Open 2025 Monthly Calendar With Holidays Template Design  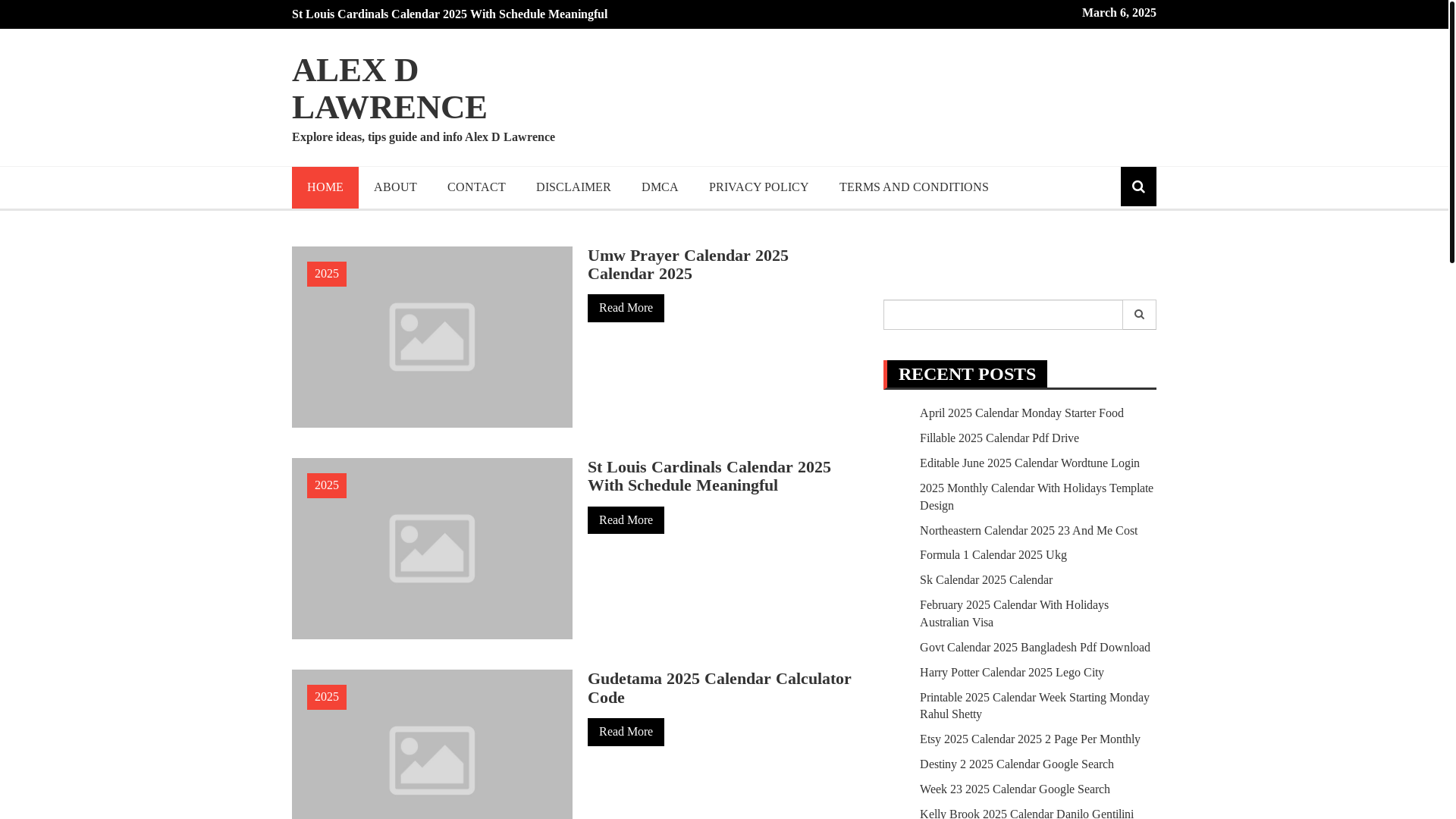(1037, 497)
